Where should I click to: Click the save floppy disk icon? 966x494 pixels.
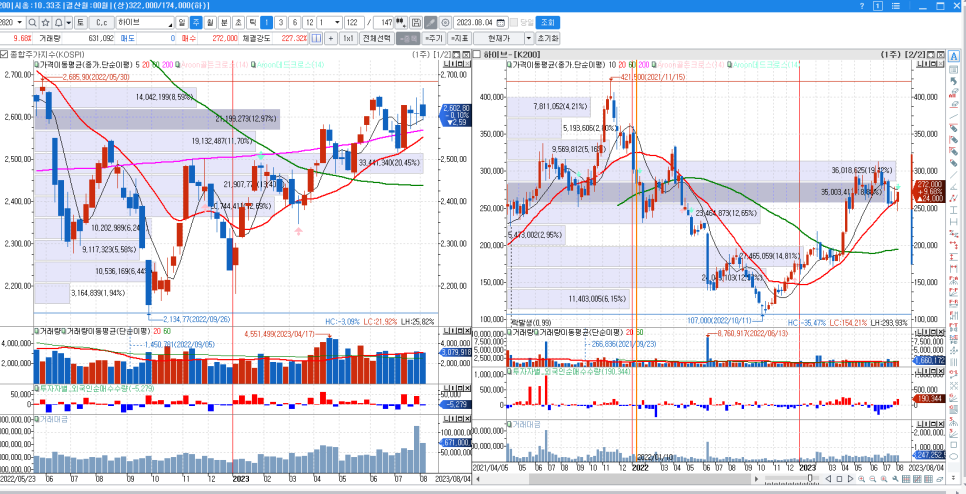coord(416,22)
